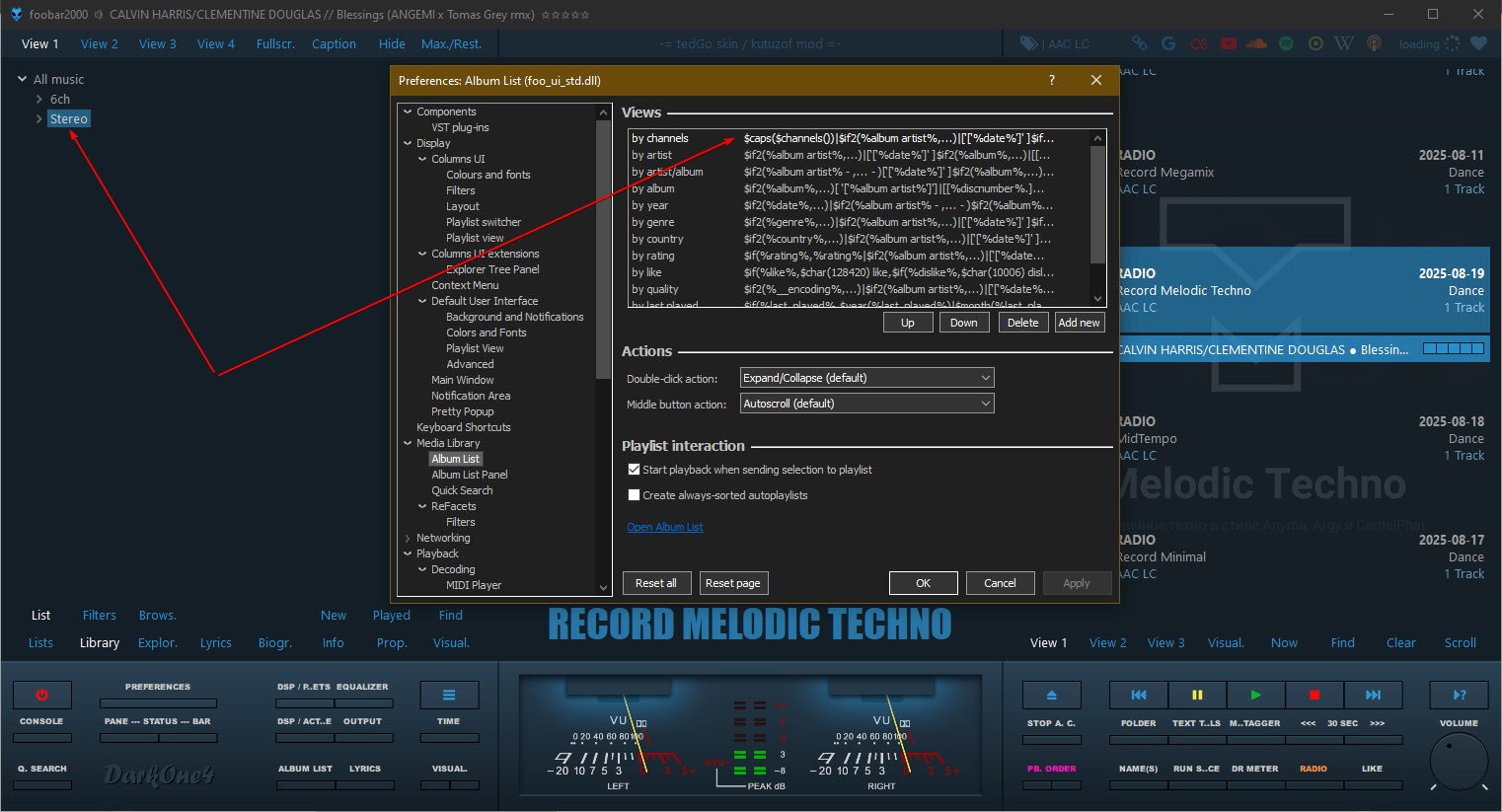Select Keyboard Shortcuts in preferences tree

[463, 427]
